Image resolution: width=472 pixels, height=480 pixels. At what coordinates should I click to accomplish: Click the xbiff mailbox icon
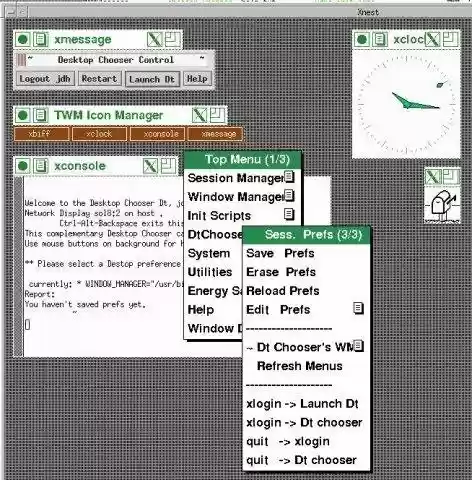tap(442, 204)
